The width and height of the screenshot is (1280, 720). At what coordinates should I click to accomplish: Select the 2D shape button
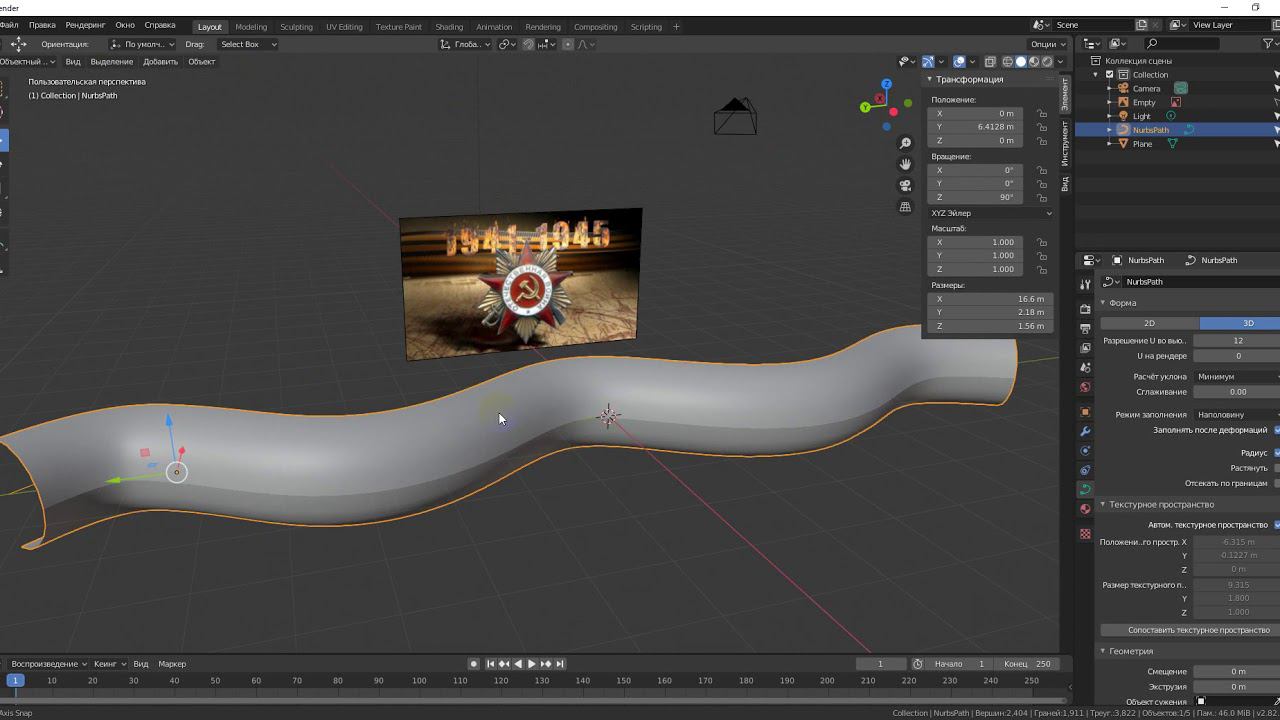coord(1149,323)
